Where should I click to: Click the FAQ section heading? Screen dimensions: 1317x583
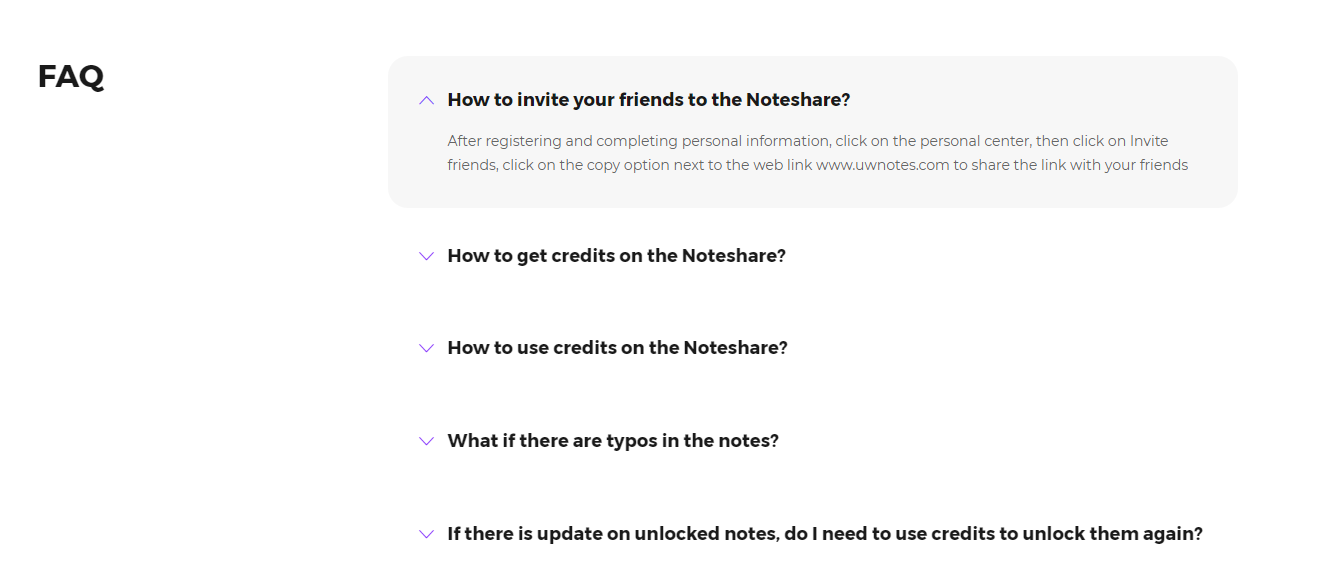tap(71, 76)
